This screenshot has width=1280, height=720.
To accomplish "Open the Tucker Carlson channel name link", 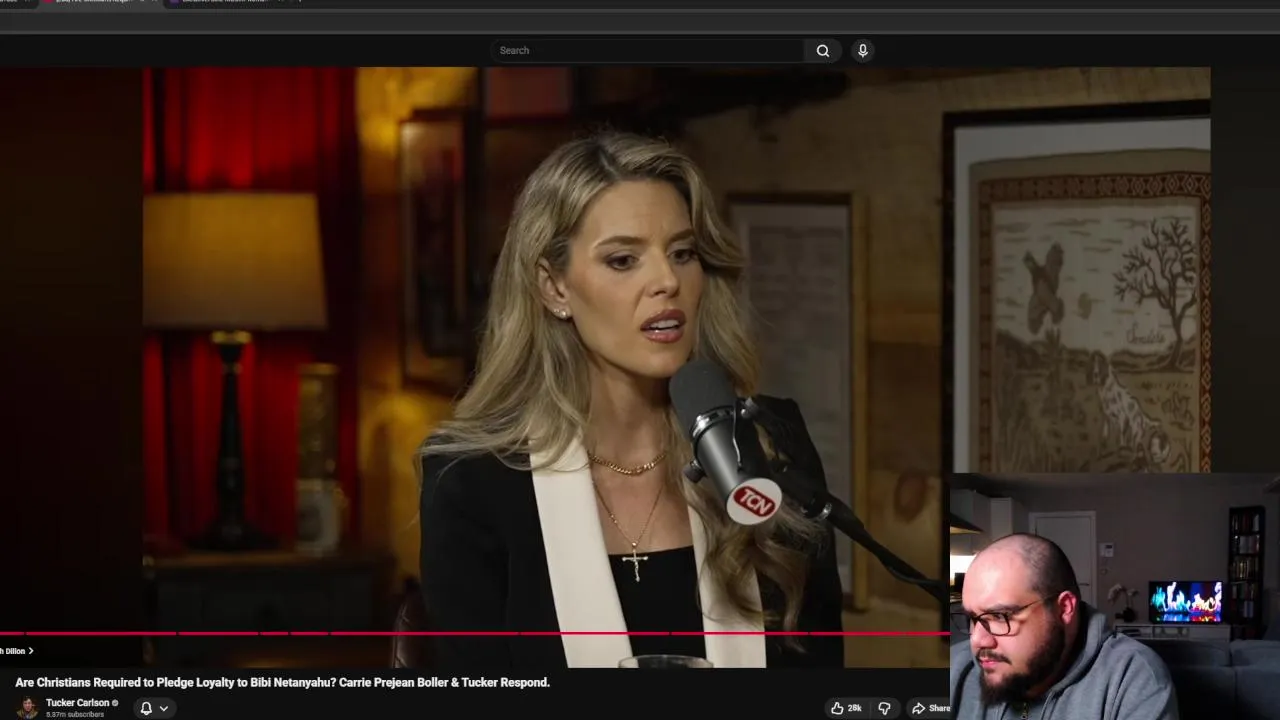I will click(x=77, y=703).
